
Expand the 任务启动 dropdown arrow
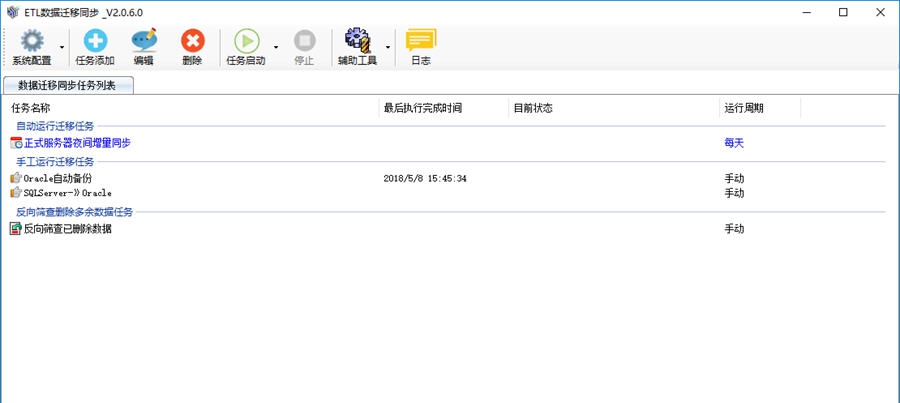(276, 47)
